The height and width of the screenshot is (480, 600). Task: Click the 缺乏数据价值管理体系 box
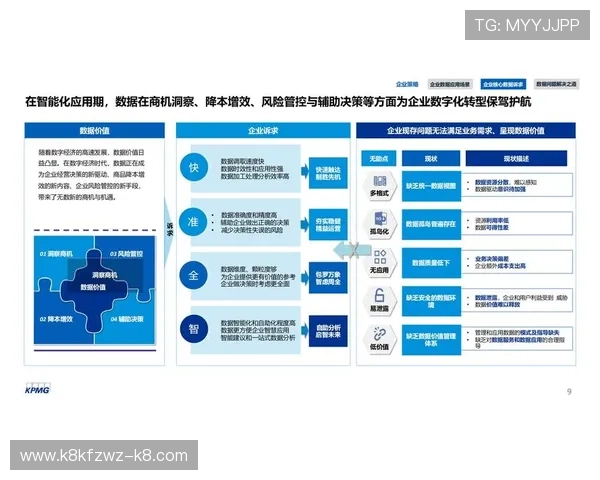coord(431,340)
